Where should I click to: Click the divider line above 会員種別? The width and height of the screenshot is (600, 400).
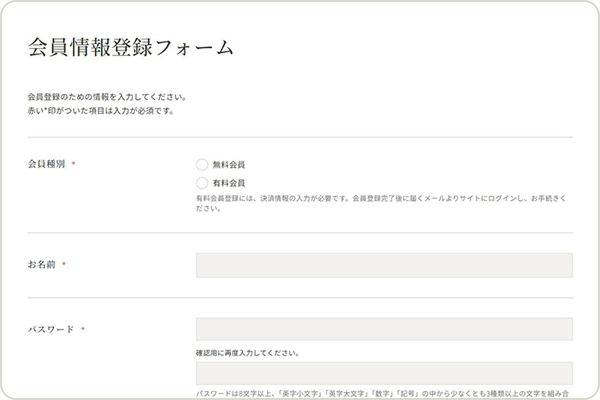pos(300,136)
